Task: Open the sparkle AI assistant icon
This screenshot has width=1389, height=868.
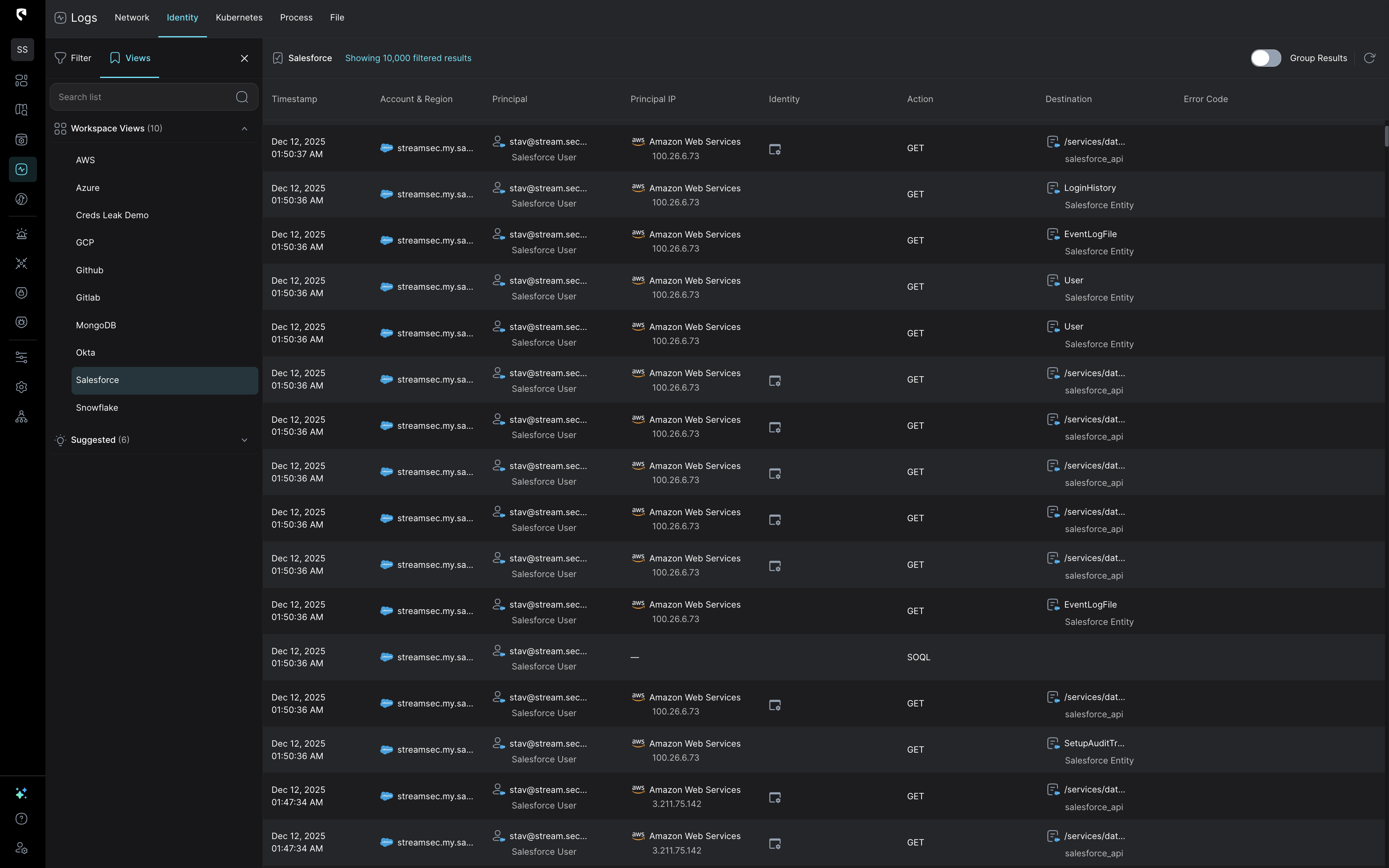Action: [21, 793]
